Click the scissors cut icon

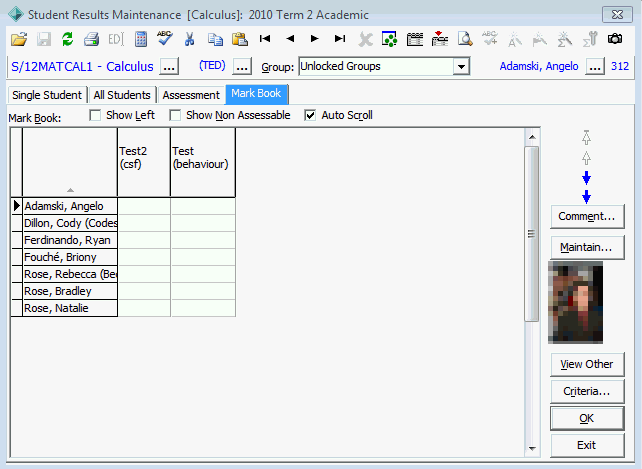(x=189, y=39)
